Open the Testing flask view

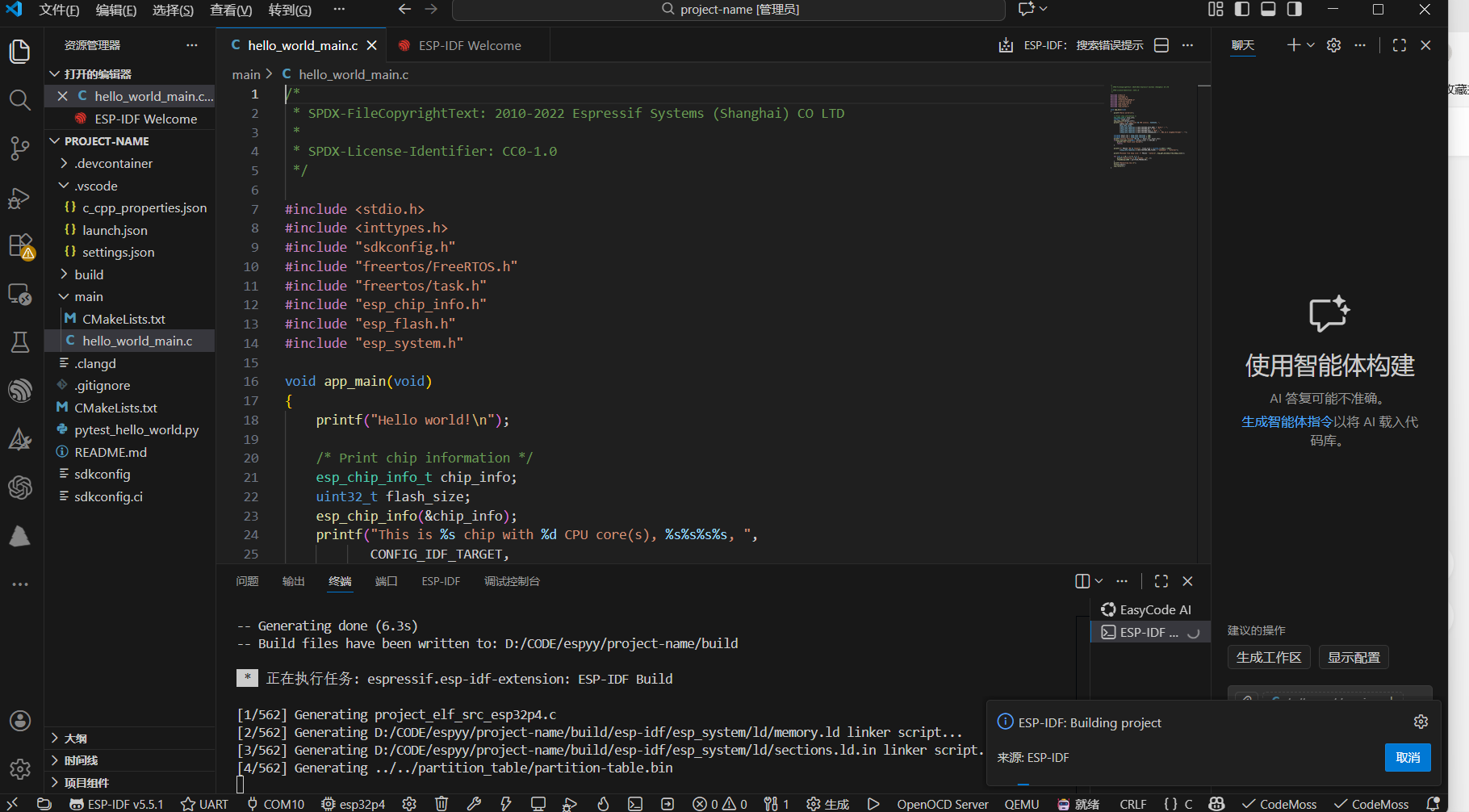point(19,342)
